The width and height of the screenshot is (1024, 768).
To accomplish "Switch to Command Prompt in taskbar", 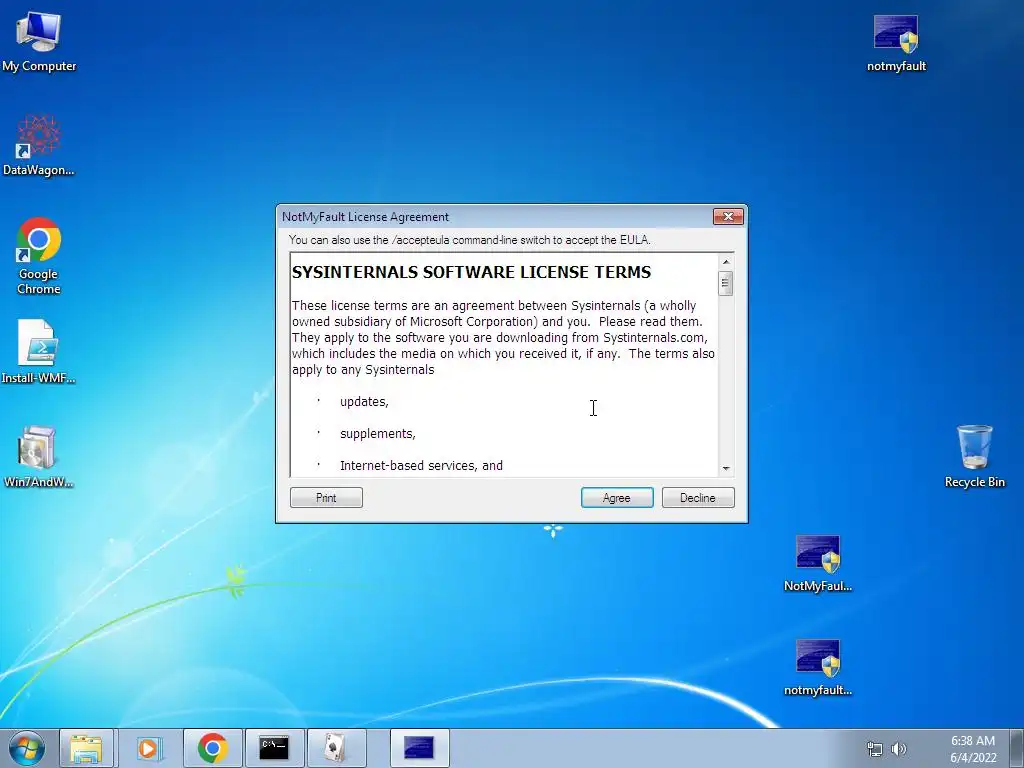I will (x=274, y=748).
